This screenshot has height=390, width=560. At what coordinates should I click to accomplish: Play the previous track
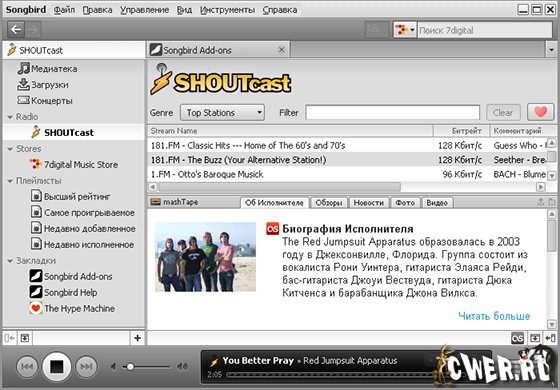click(x=27, y=366)
